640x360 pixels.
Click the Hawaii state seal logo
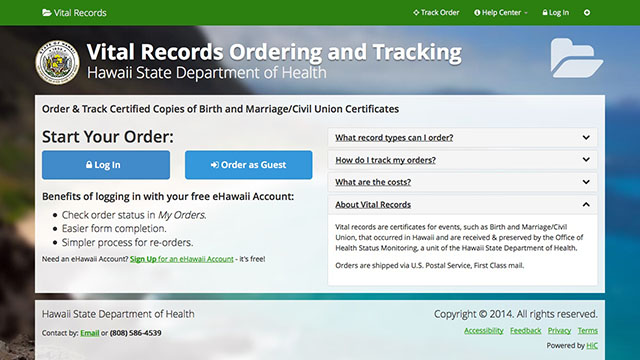(x=57, y=62)
